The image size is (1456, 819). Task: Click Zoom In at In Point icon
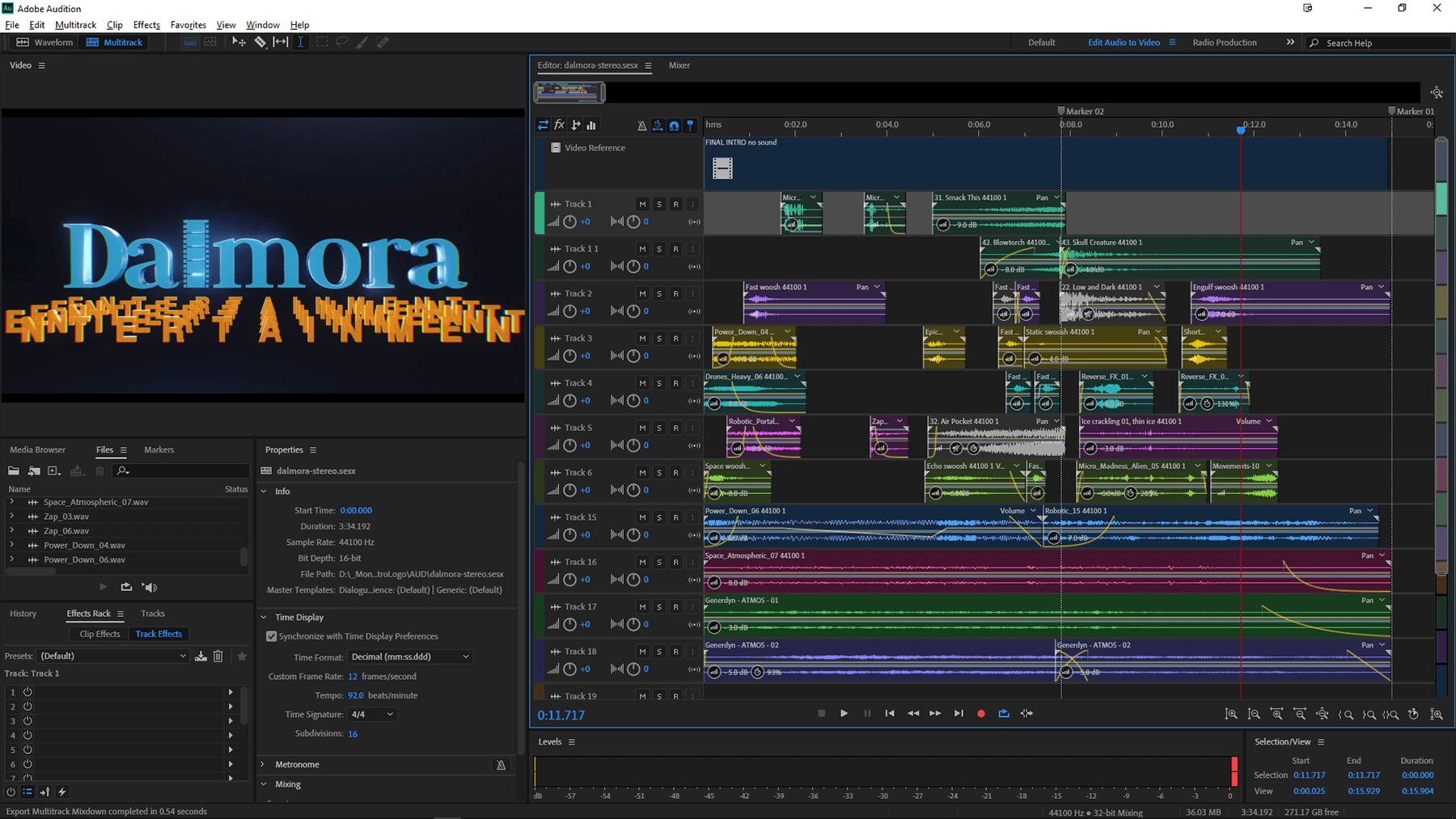[1346, 714]
